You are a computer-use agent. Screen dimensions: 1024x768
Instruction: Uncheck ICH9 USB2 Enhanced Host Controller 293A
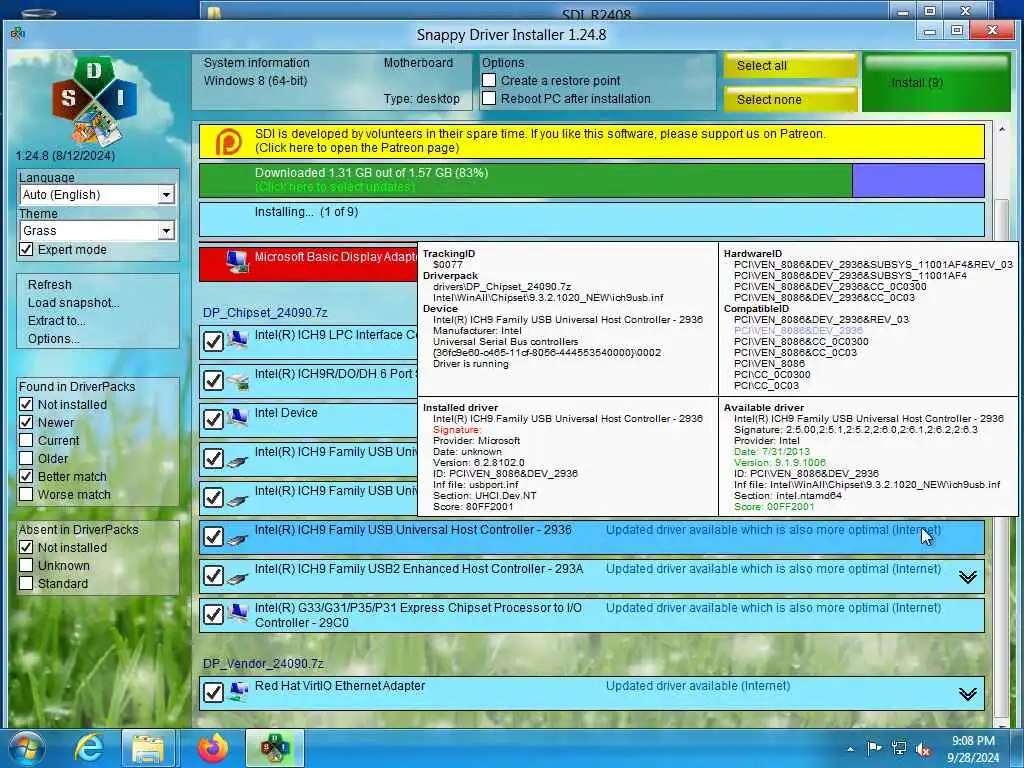pyautogui.click(x=214, y=575)
